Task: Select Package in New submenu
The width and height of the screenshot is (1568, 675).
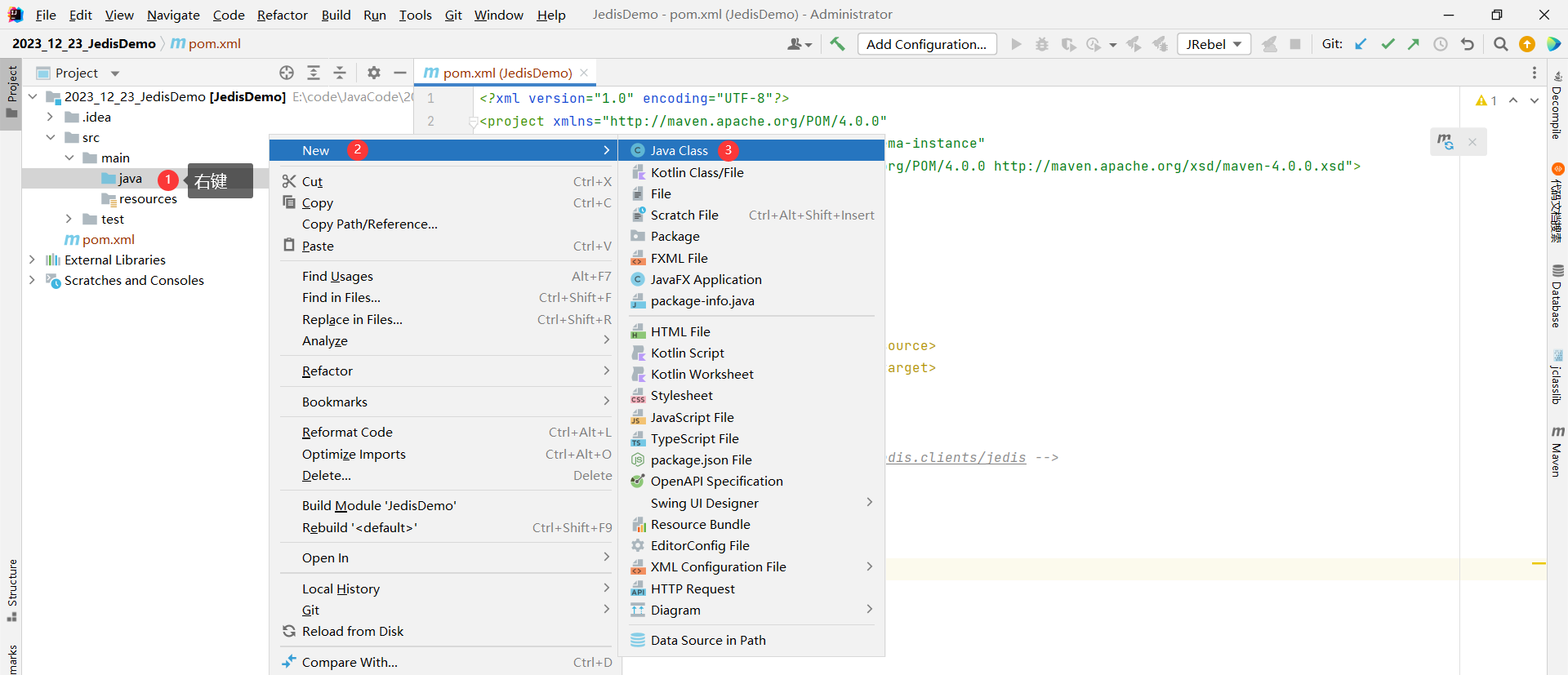Action: tap(752, 236)
